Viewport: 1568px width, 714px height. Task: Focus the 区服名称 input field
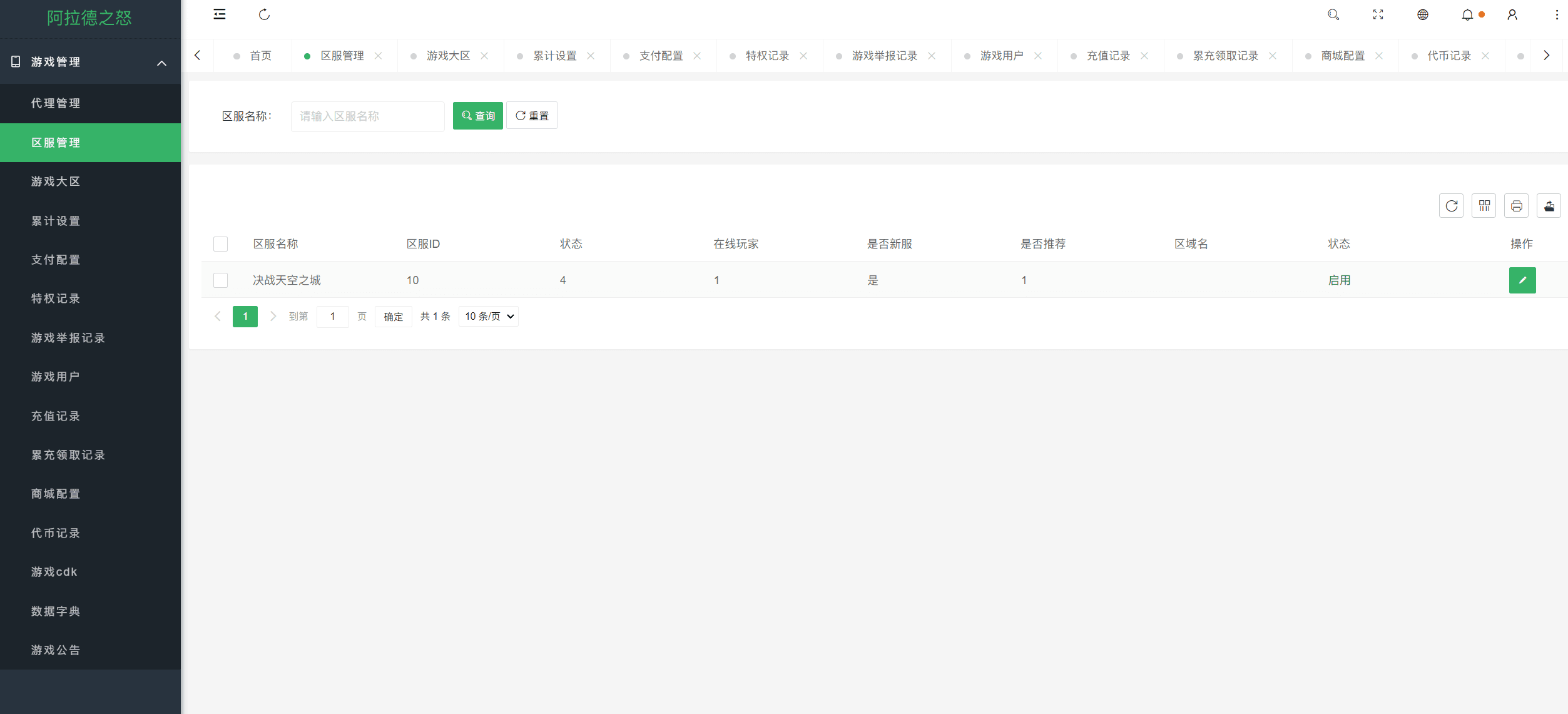[367, 116]
